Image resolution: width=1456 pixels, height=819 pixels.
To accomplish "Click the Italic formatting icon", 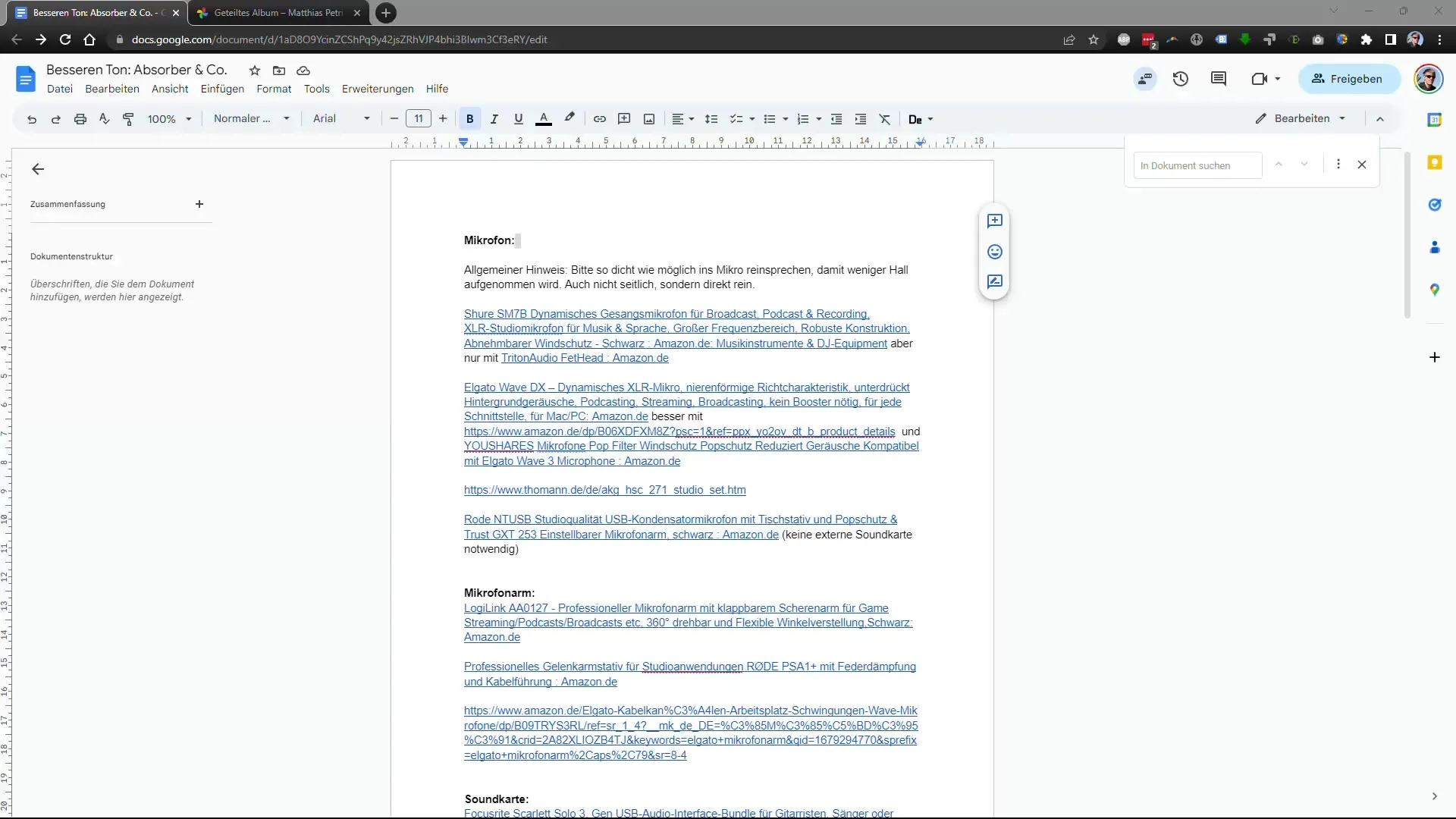I will [x=495, y=119].
